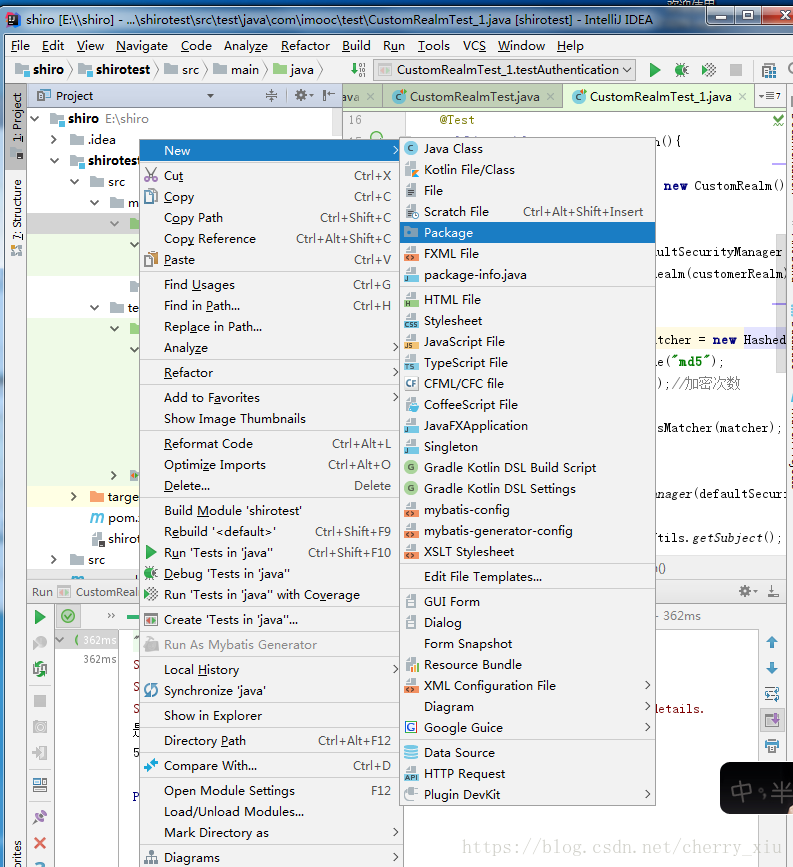Viewport: 793px width, 867px height.
Task: Close the CustomRealmTest_1.java tab
Action: click(x=743, y=97)
